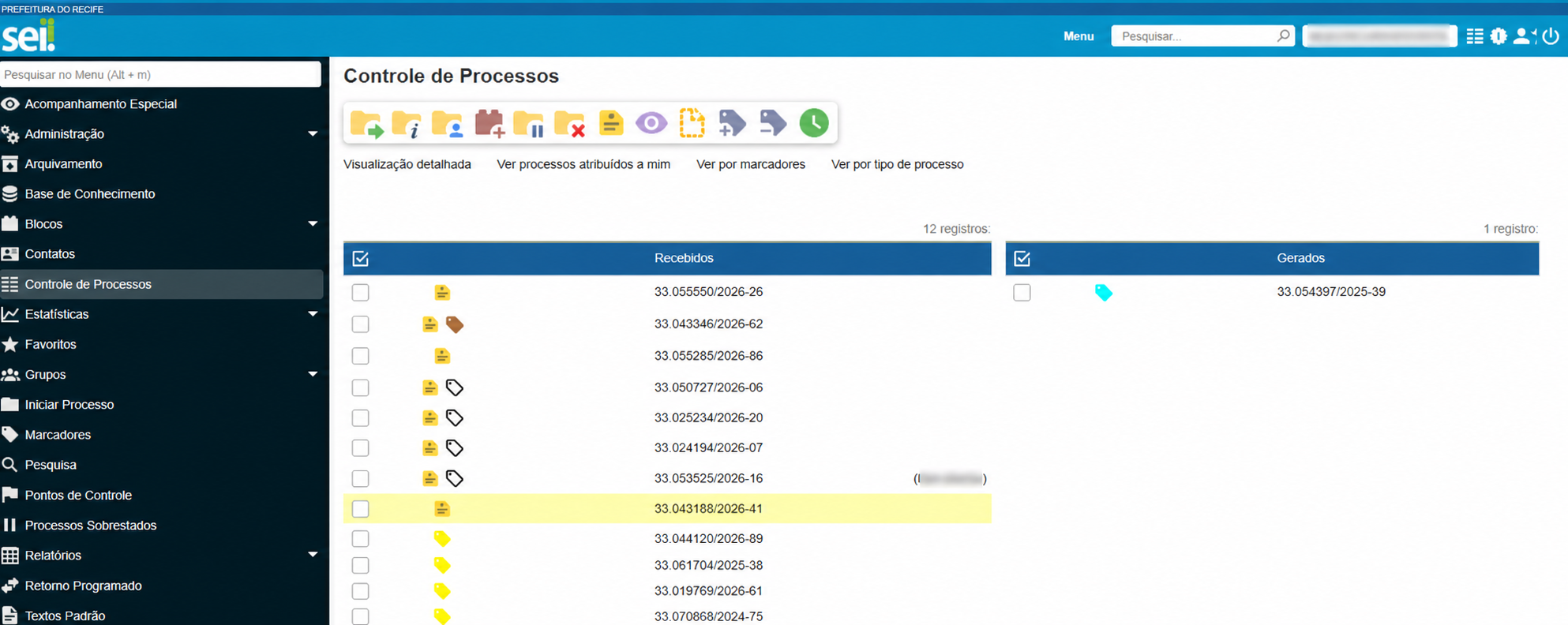The image size is (1568, 625).
Task: Open process link 33.070868/2024-75
Action: [708, 616]
